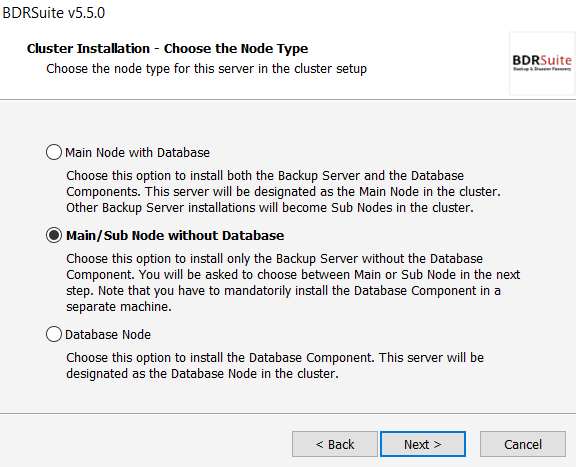The image size is (576, 467).
Task: Select the Main/Sub Node without Database radio circle
Action: (x=54, y=235)
